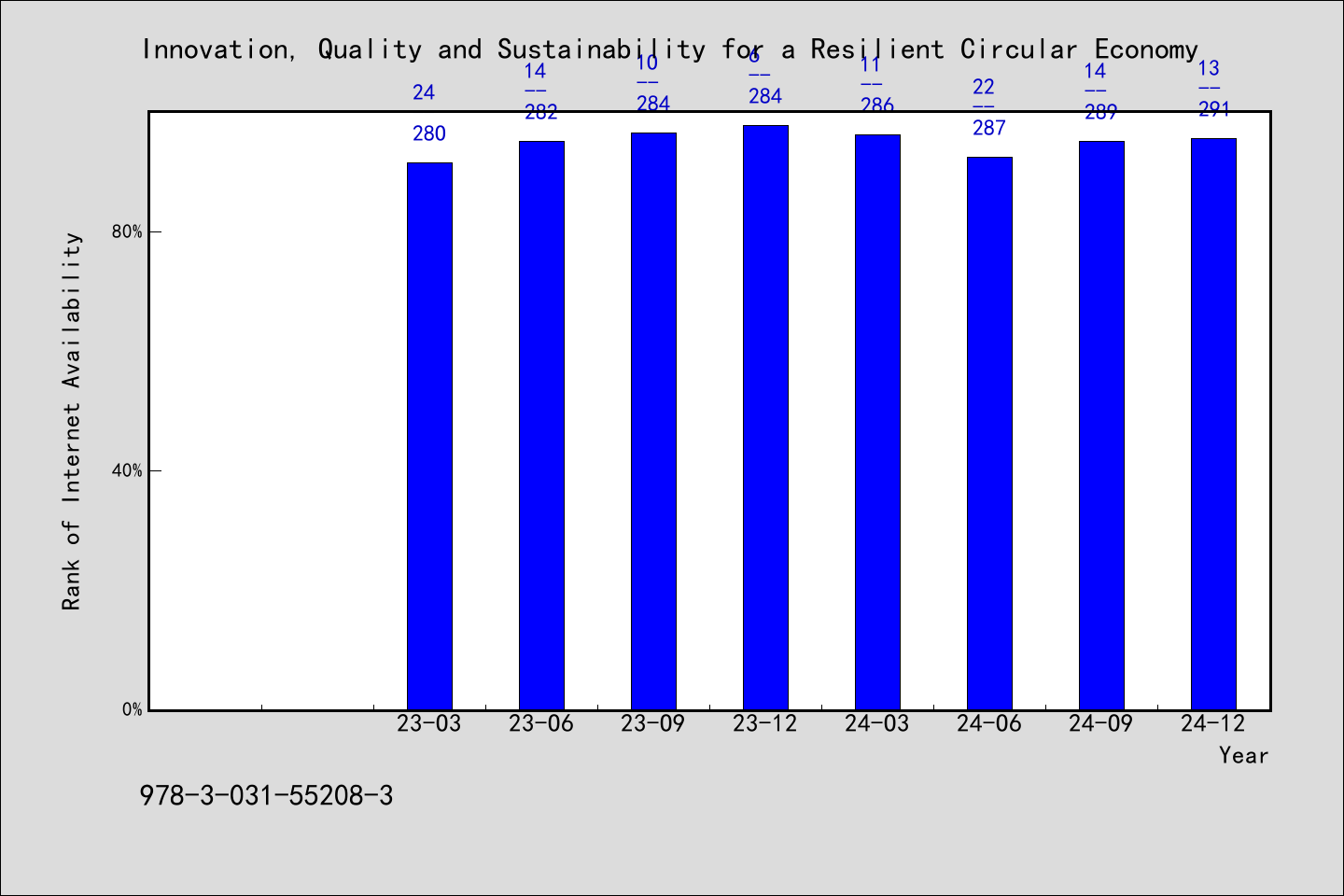Select the 'Rank of Internet Availability' axis label
The width and height of the screenshot is (1344, 896).
click(72, 421)
